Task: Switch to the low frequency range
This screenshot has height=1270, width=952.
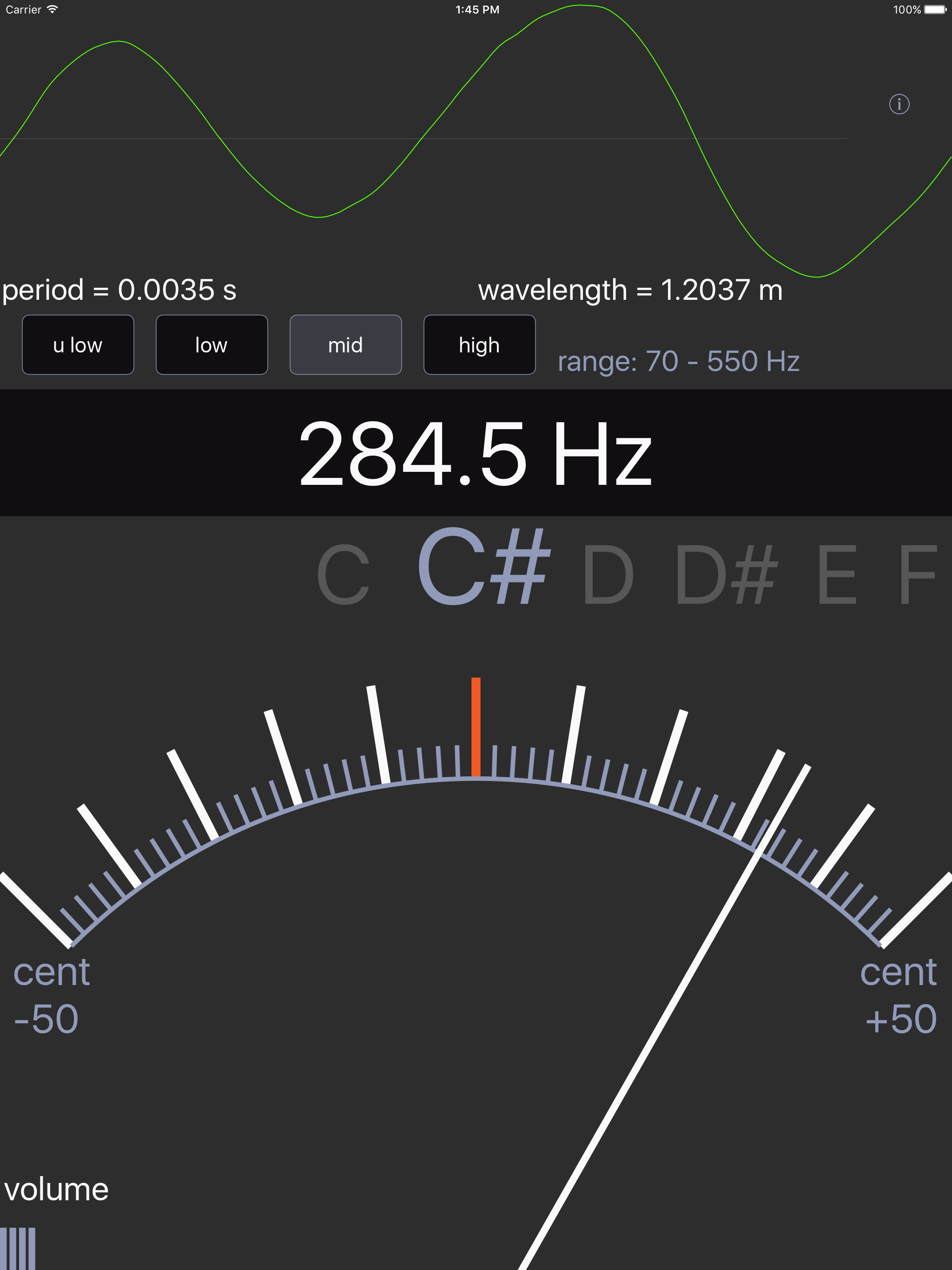Action: [x=212, y=344]
